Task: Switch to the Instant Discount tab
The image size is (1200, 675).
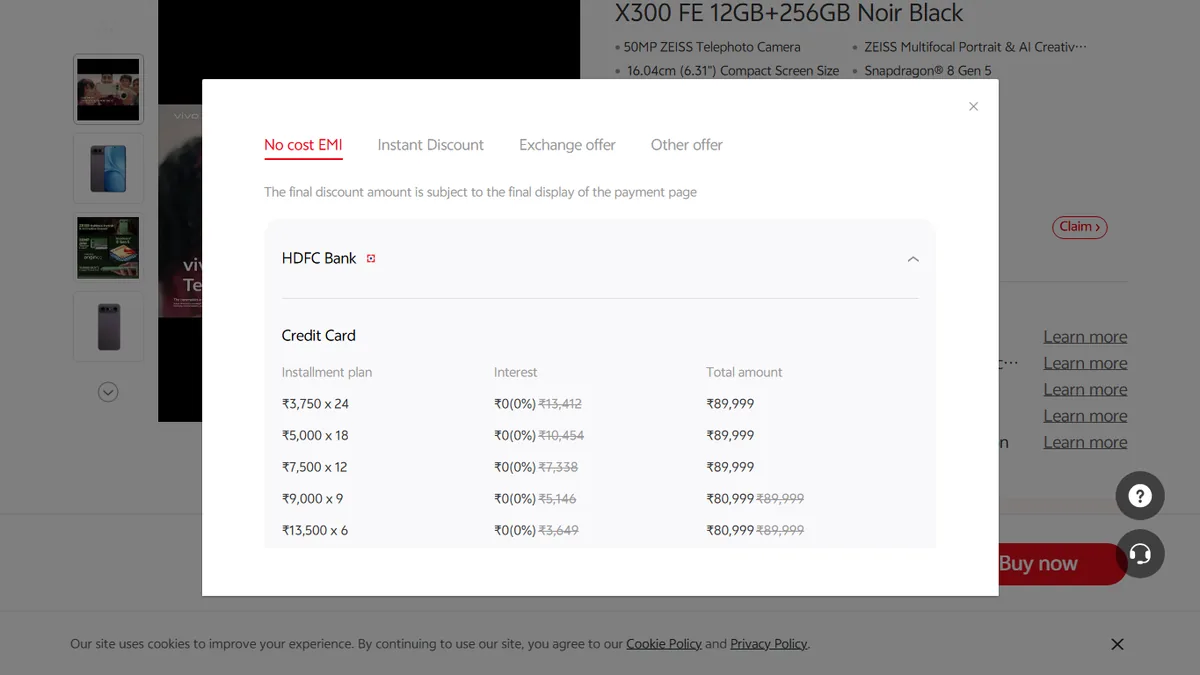Action: point(431,145)
